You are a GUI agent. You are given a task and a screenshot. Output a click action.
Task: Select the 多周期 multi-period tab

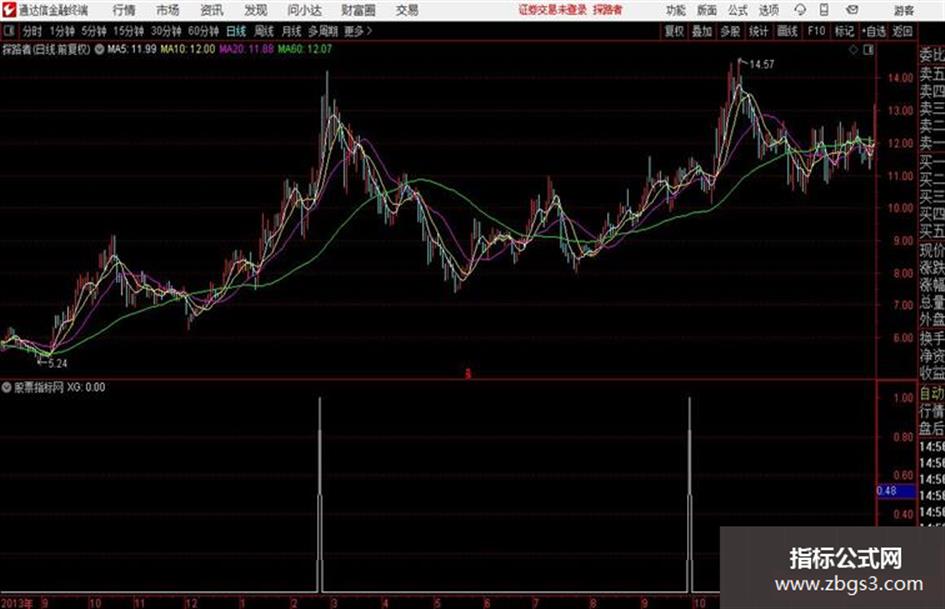pos(323,31)
